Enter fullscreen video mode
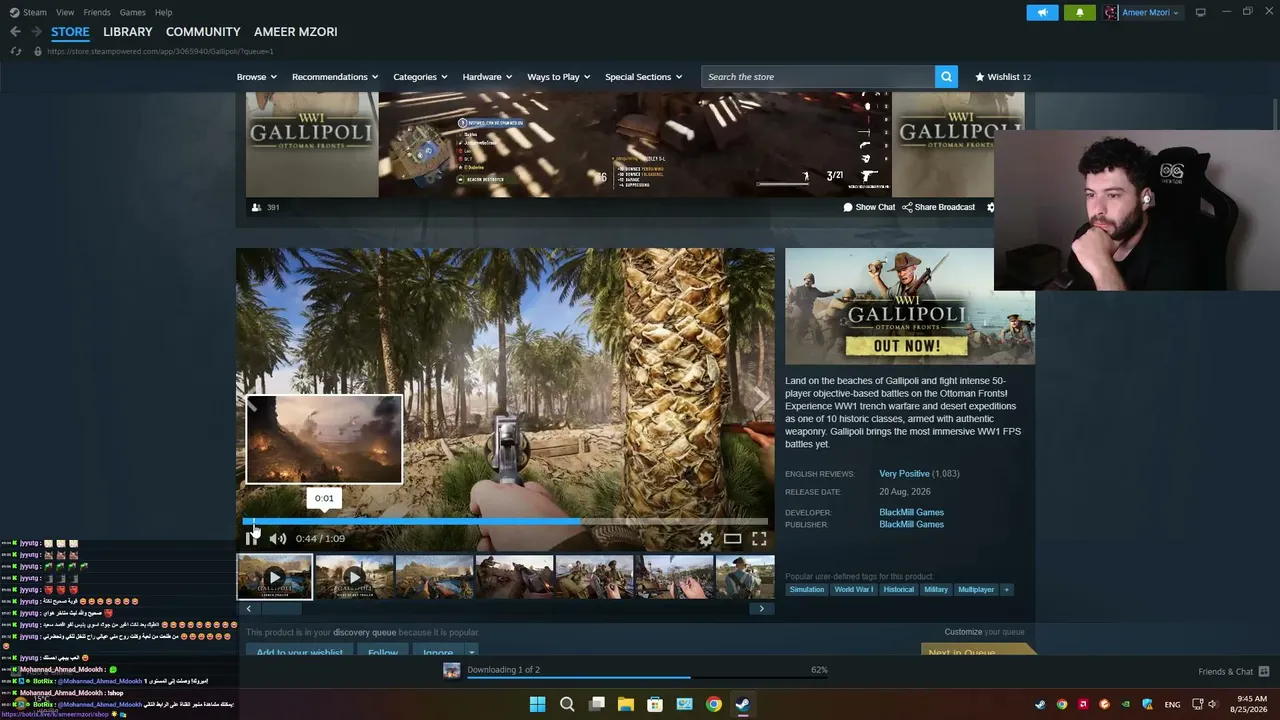The height and width of the screenshot is (720, 1280). tap(759, 539)
